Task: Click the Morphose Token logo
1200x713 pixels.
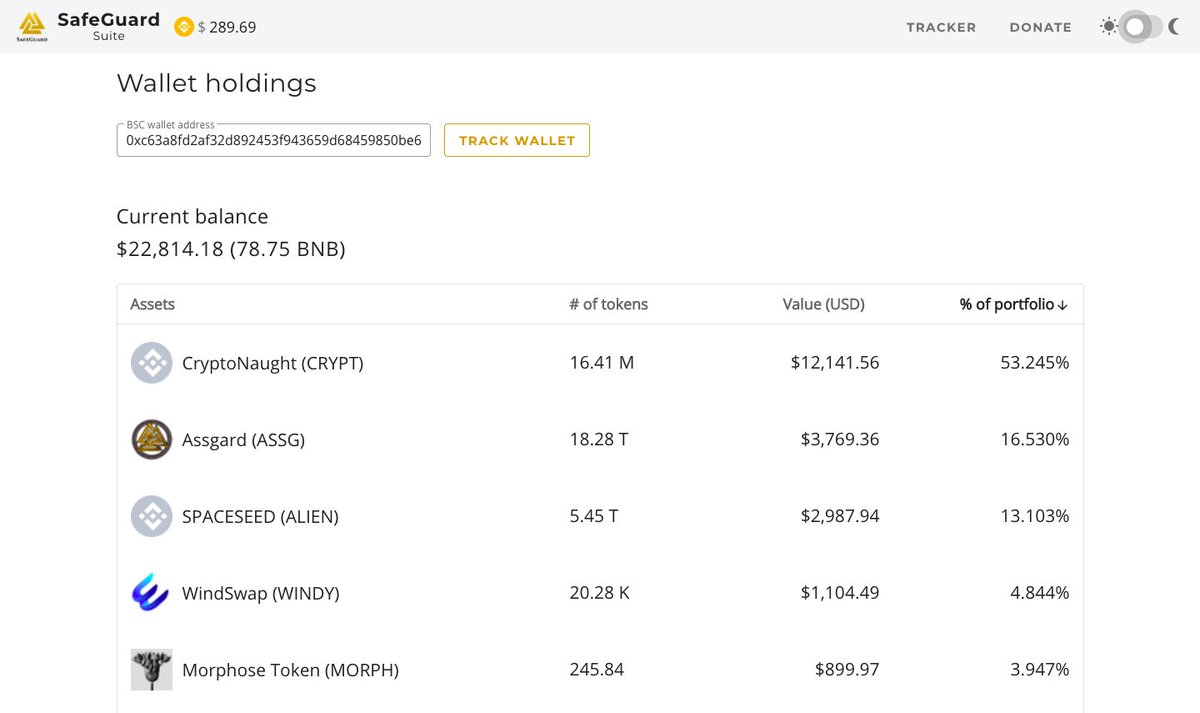Action: pos(152,669)
